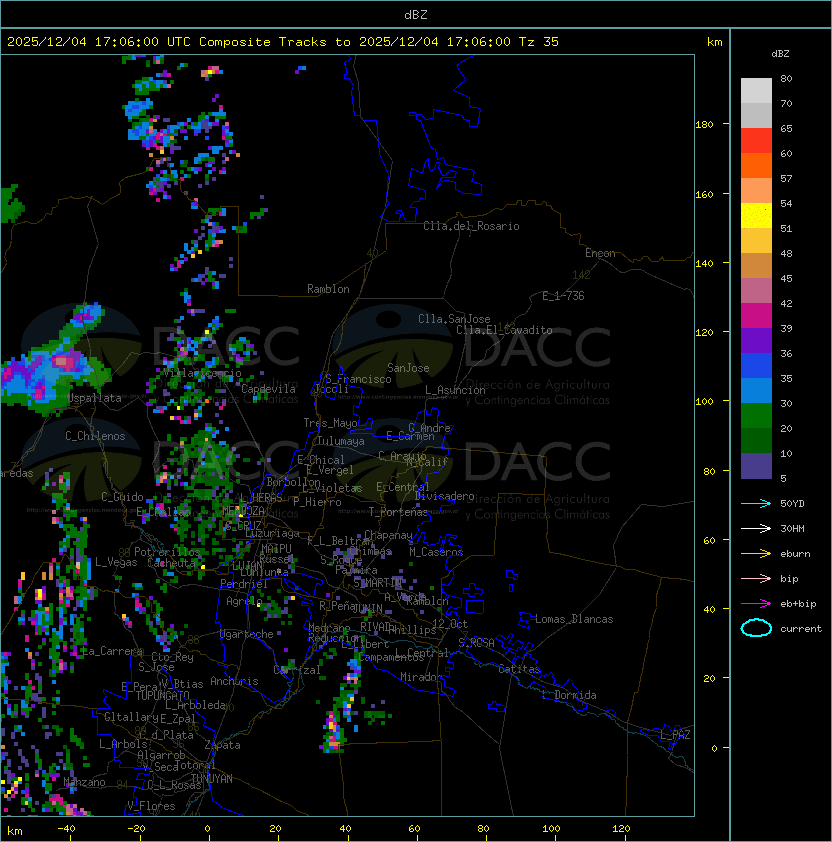This screenshot has width=832, height=842.
Task: Click the '-20' horizontal axis tick
Action: (x=136, y=829)
